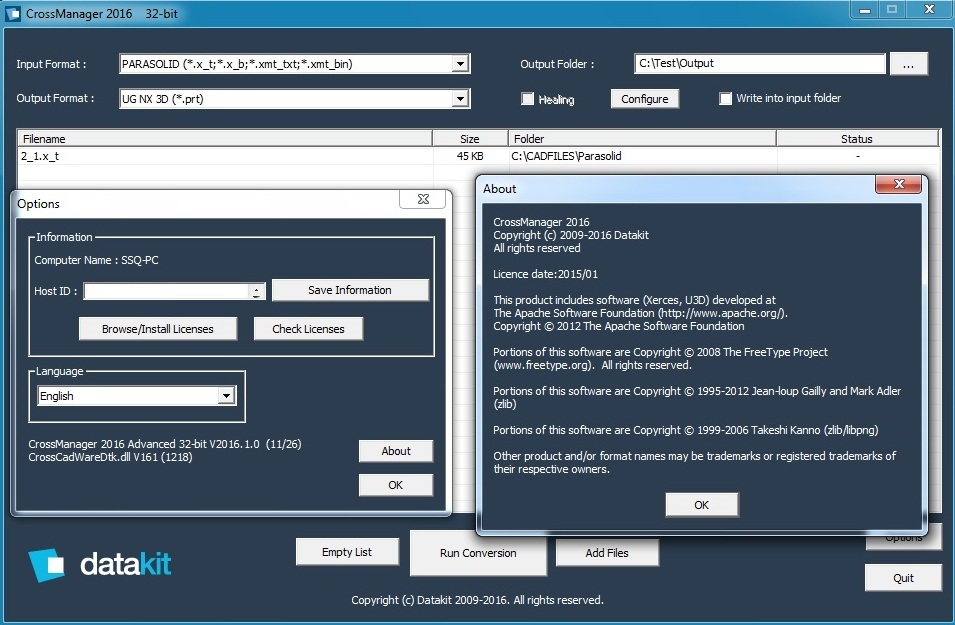This screenshot has width=955, height=625.
Task: Click Save Information button
Action: pos(350,290)
